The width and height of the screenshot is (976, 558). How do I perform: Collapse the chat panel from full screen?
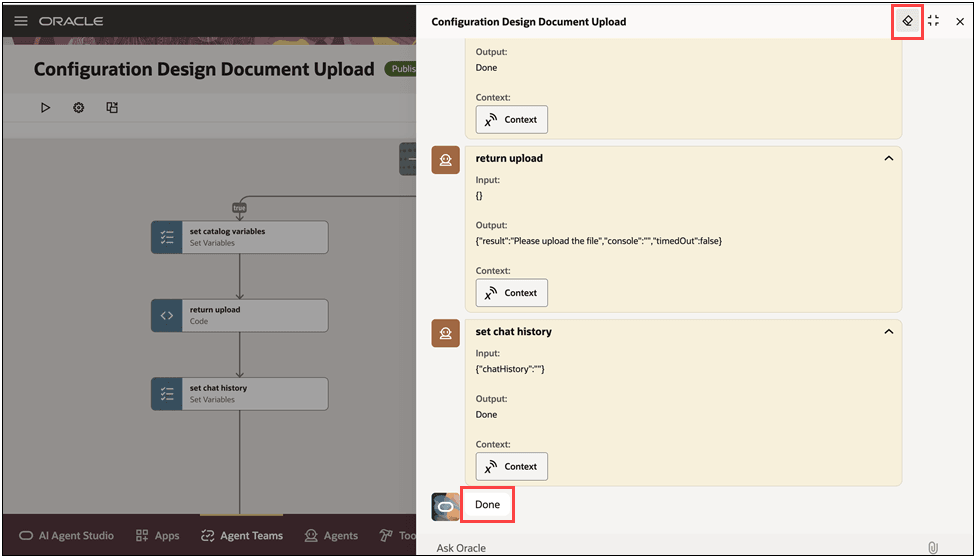coord(933,21)
